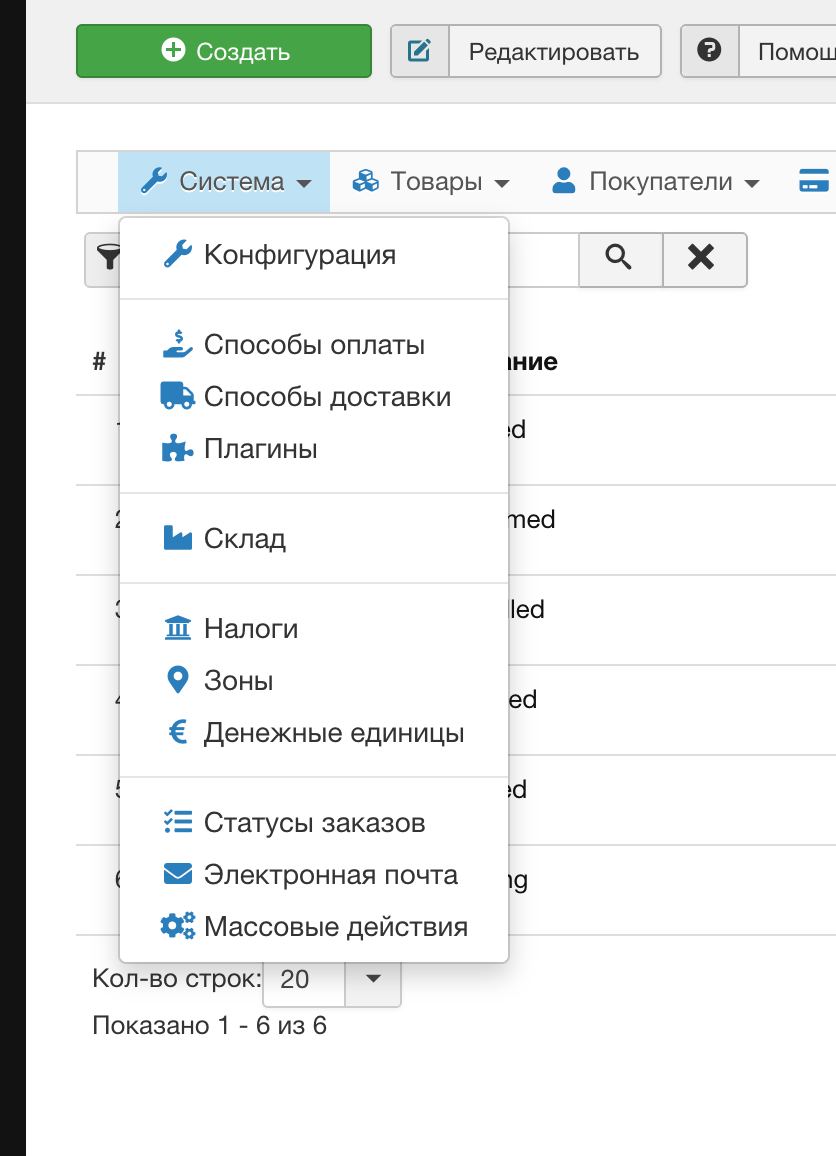Select Статусы заказов menu entry
The height and width of the screenshot is (1156, 836).
tap(314, 823)
